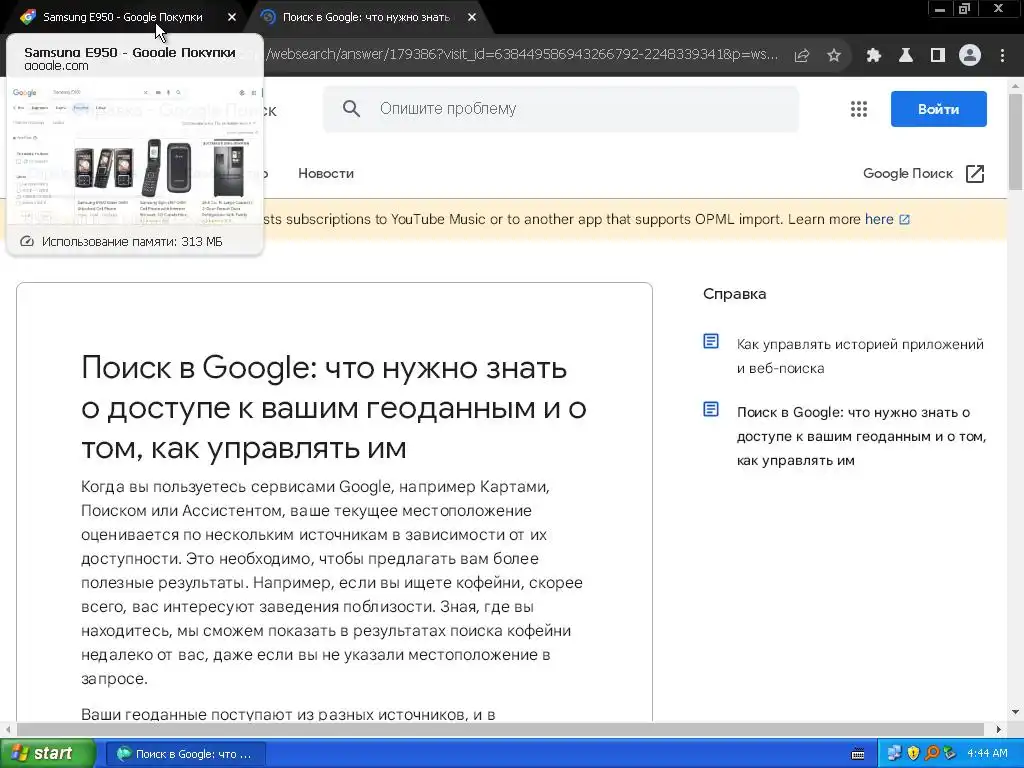
Task: Click the scroll down arrow
Action: [1015, 712]
